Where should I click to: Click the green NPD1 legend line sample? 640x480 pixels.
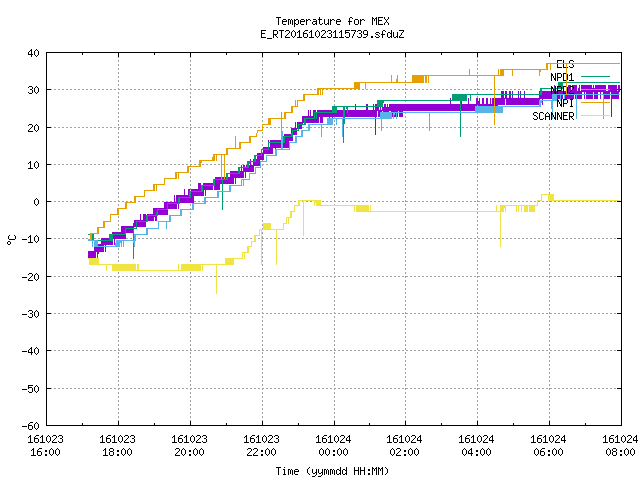(x=595, y=77)
